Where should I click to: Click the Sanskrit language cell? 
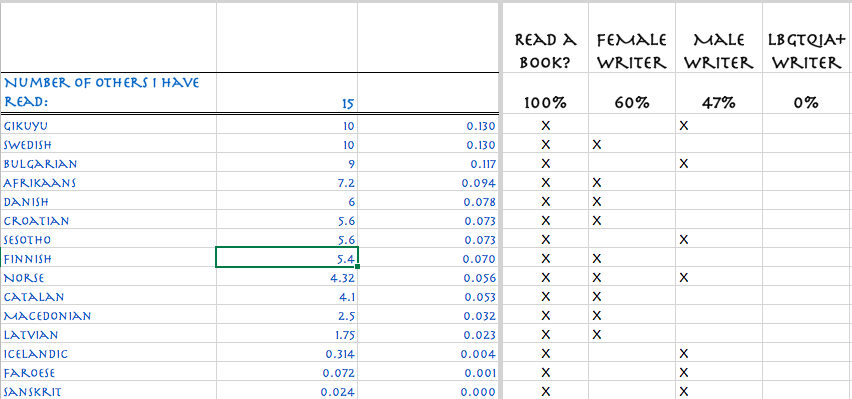(x=108, y=391)
